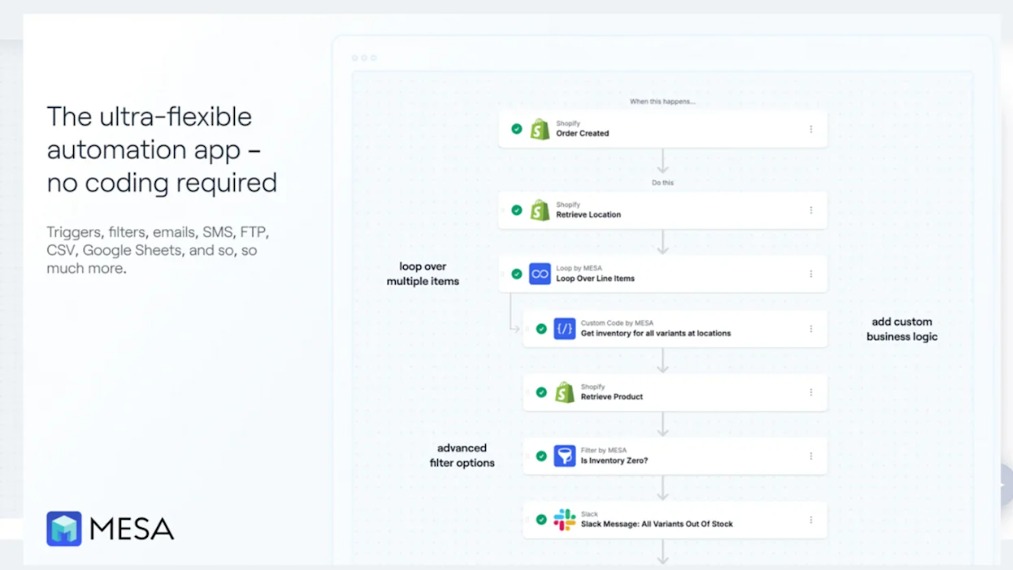Viewport: 1013px width, 570px height.
Task: Click green check on Loop Over Line Items
Action: (516, 274)
